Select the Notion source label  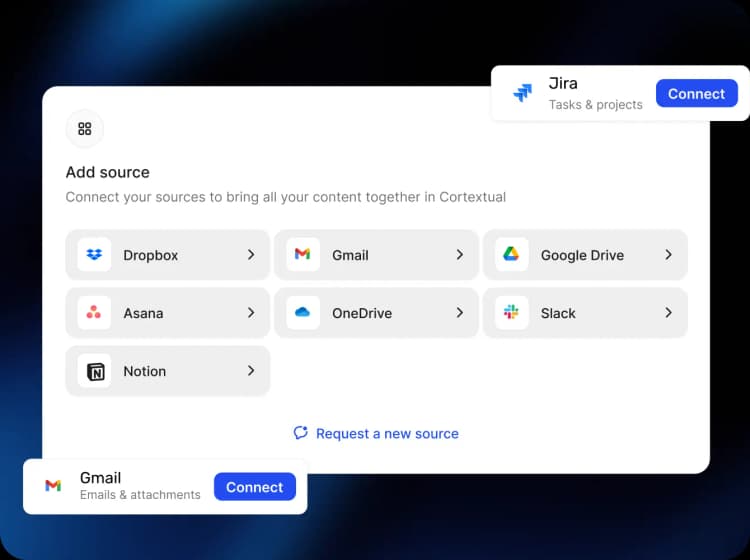point(144,371)
